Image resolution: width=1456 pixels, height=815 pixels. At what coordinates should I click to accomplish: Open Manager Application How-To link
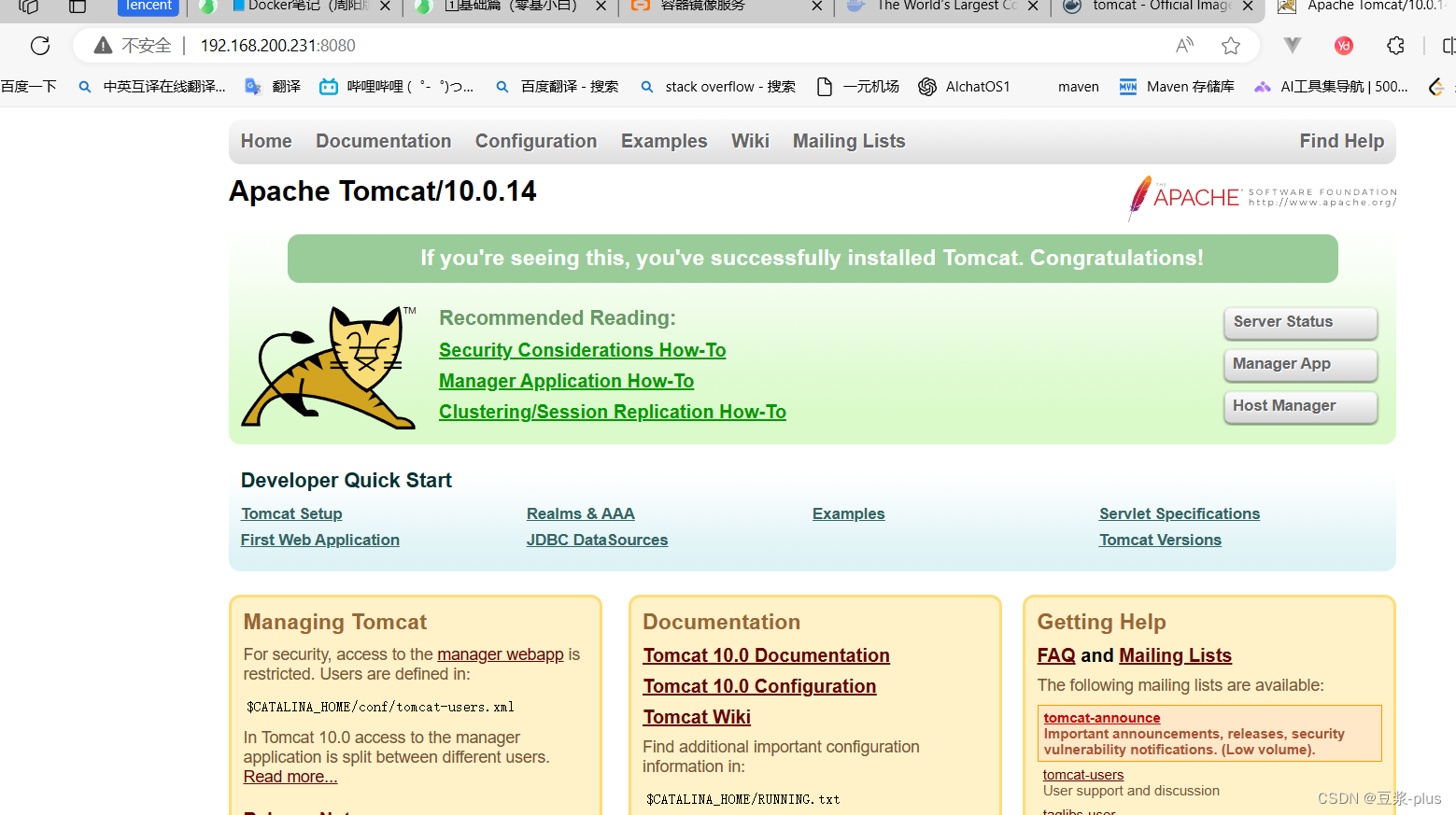tap(566, 381)
